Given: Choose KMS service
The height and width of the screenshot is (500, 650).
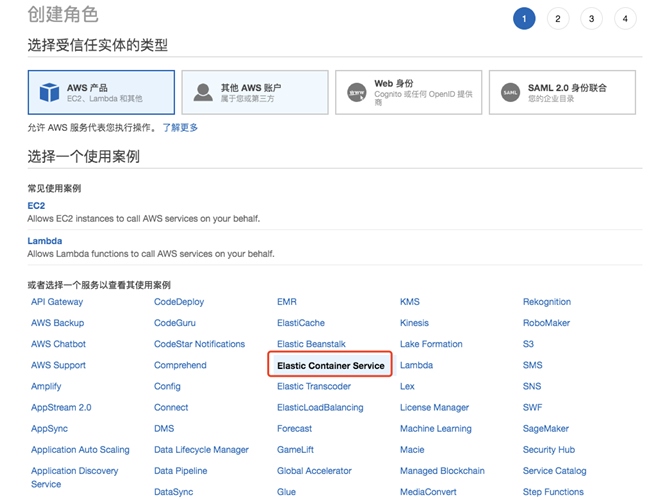Looking at the screenshot, I should pos(410,302).
